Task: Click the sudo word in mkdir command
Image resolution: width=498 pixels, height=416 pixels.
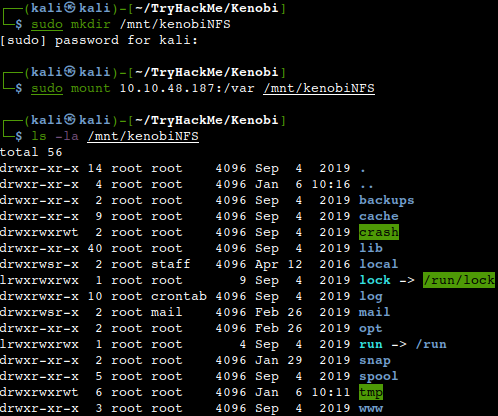Action: point(47,24)
